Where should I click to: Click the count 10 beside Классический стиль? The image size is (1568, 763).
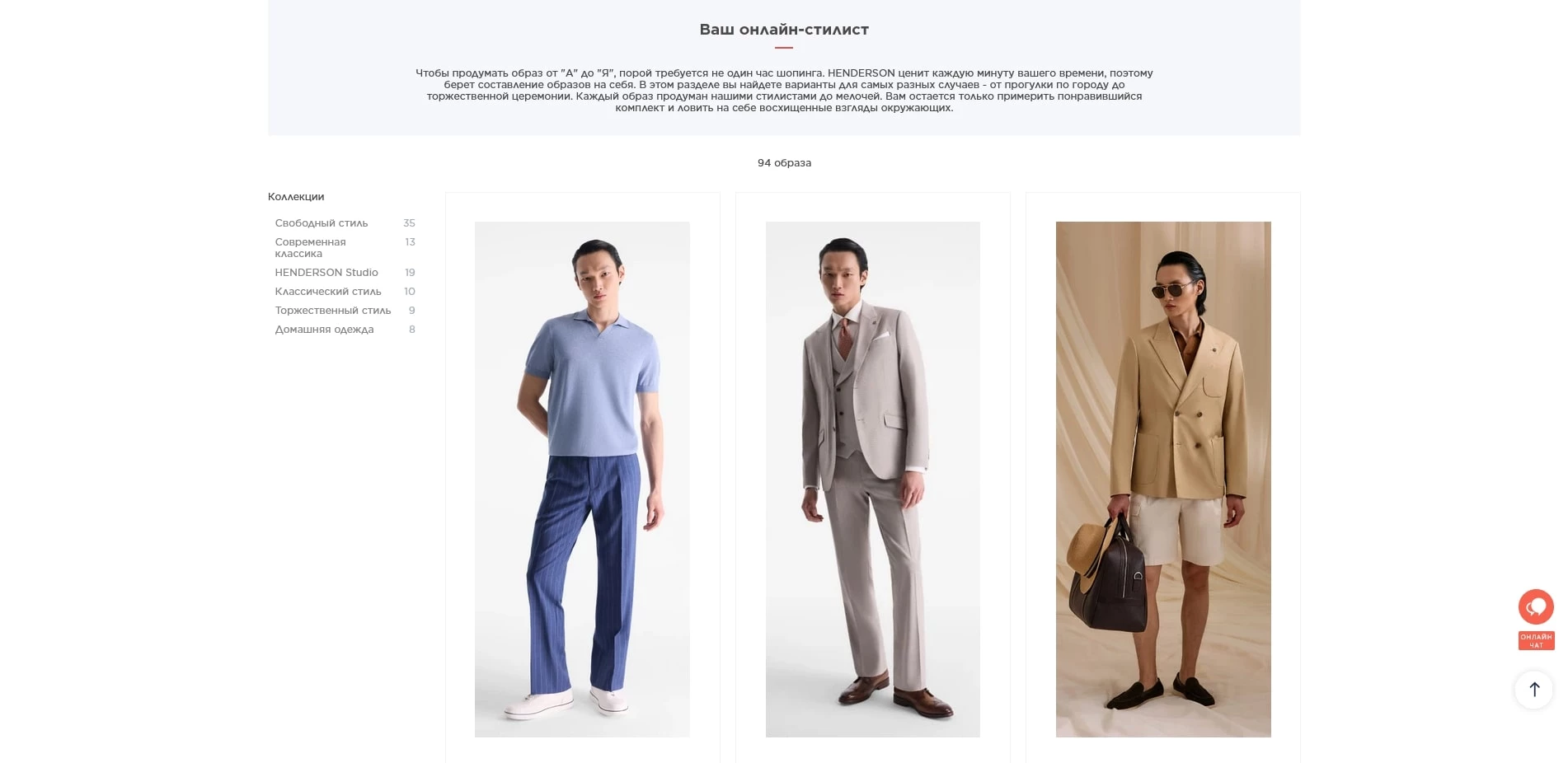pyautogui.click(x=410, y=292)
